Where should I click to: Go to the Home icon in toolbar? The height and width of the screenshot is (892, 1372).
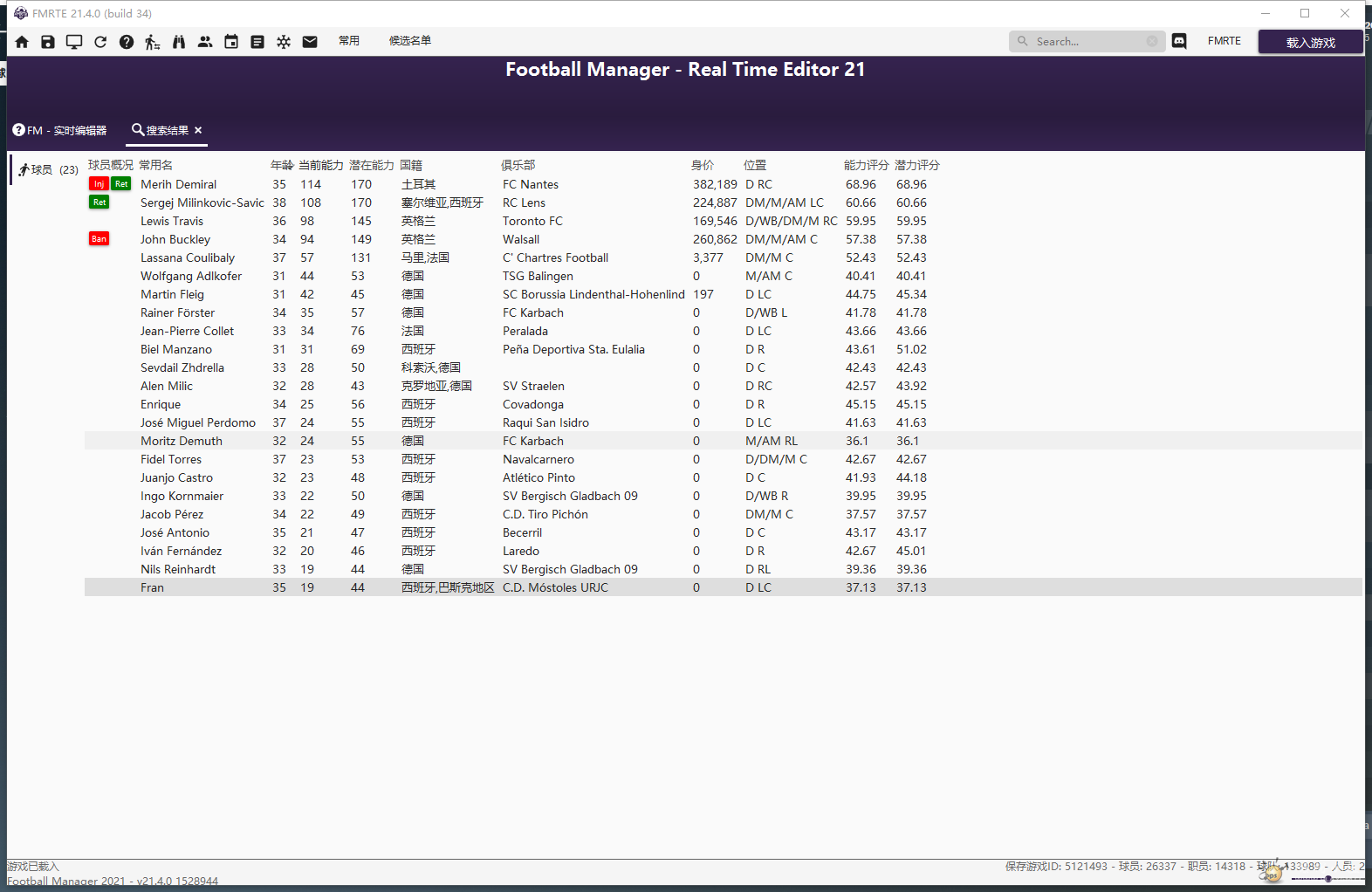pos(22,42)
